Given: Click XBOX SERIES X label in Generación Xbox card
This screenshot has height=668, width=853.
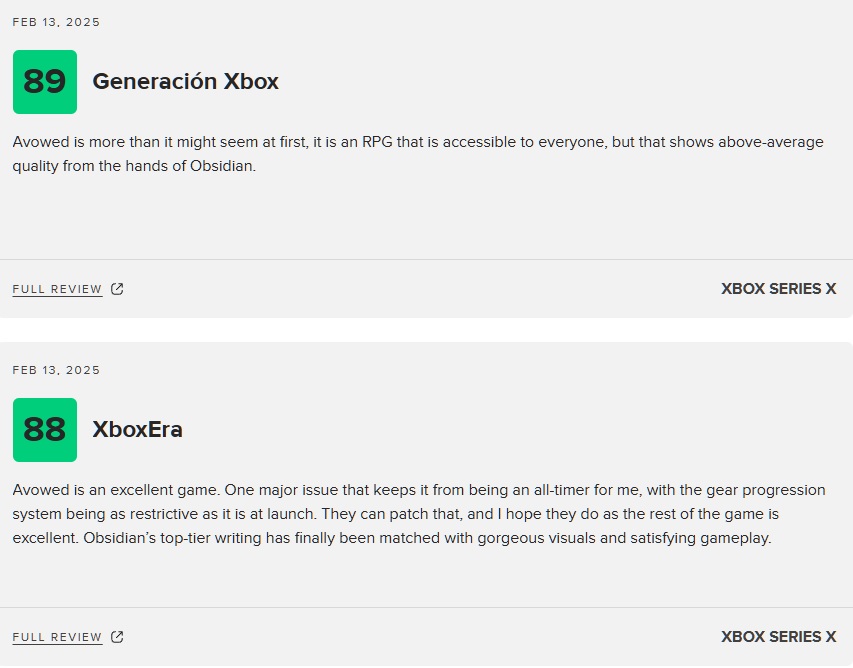Looking at the screenshot, I should [x=778, y=289].
